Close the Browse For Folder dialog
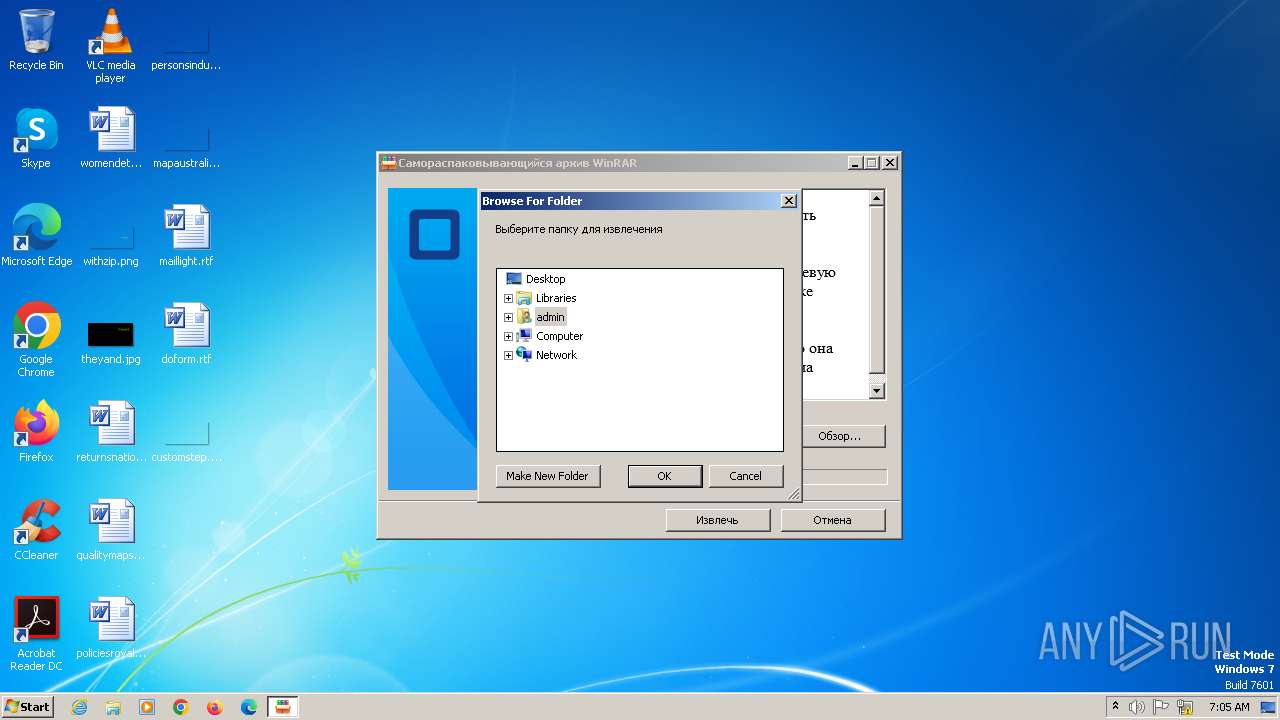 788,201
